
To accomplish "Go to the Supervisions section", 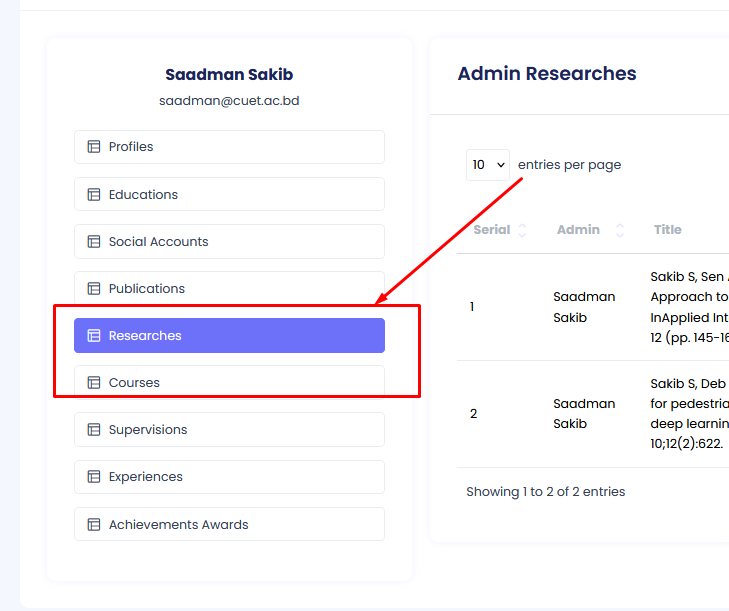I will [229, 430].
